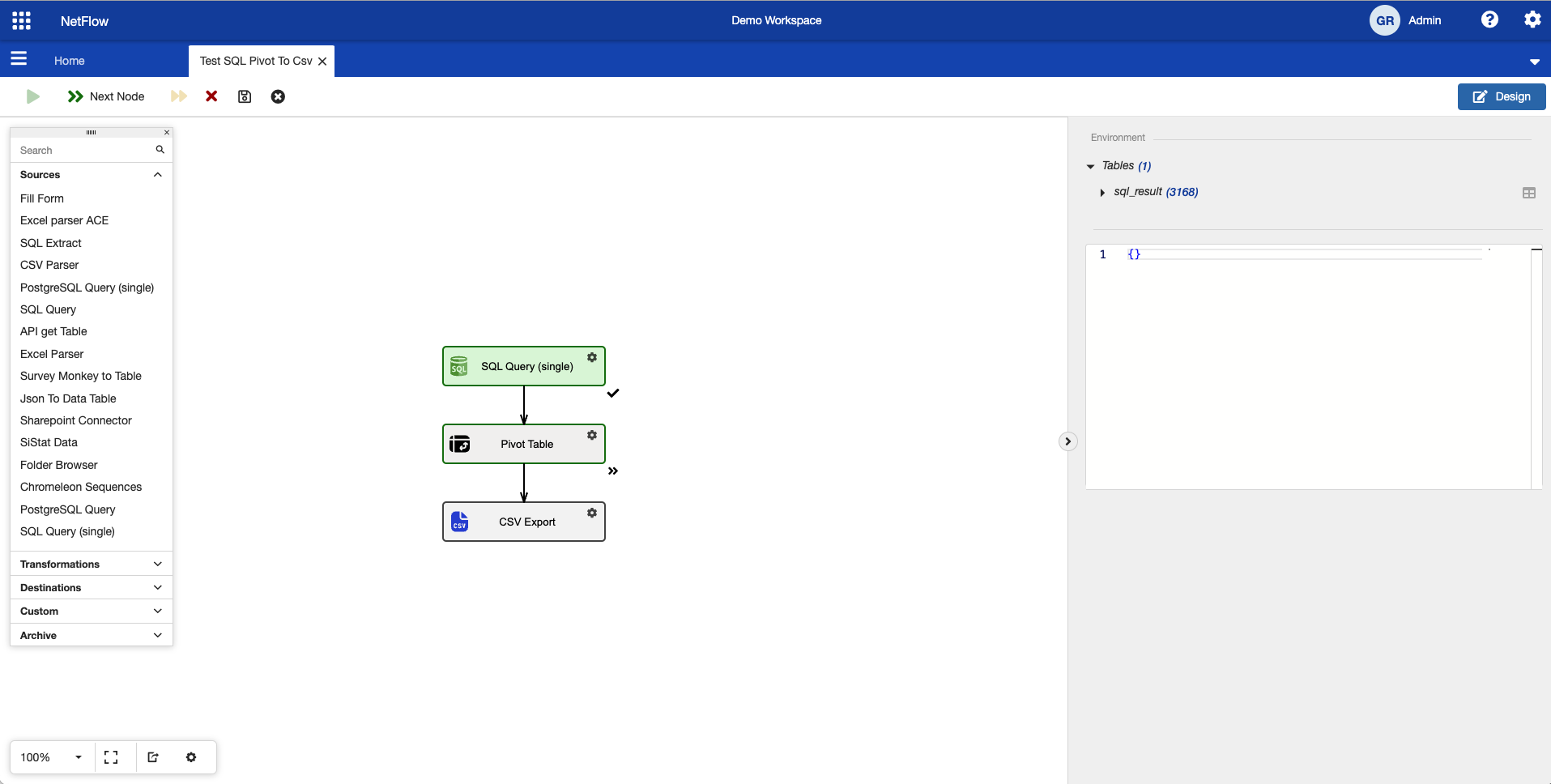Switch to the Home tab
The image size is (1551, 784).
point(70,61)
